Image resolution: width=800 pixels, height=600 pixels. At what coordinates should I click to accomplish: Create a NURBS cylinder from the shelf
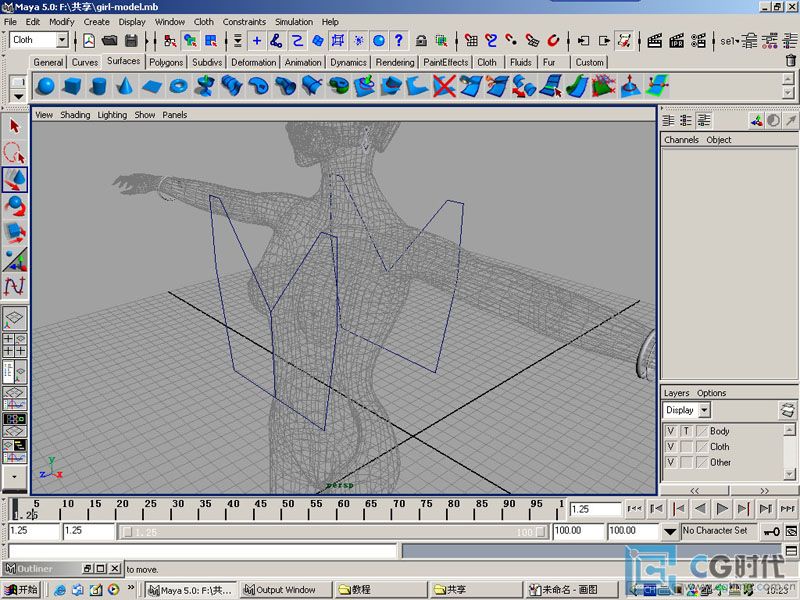[98, 86]
